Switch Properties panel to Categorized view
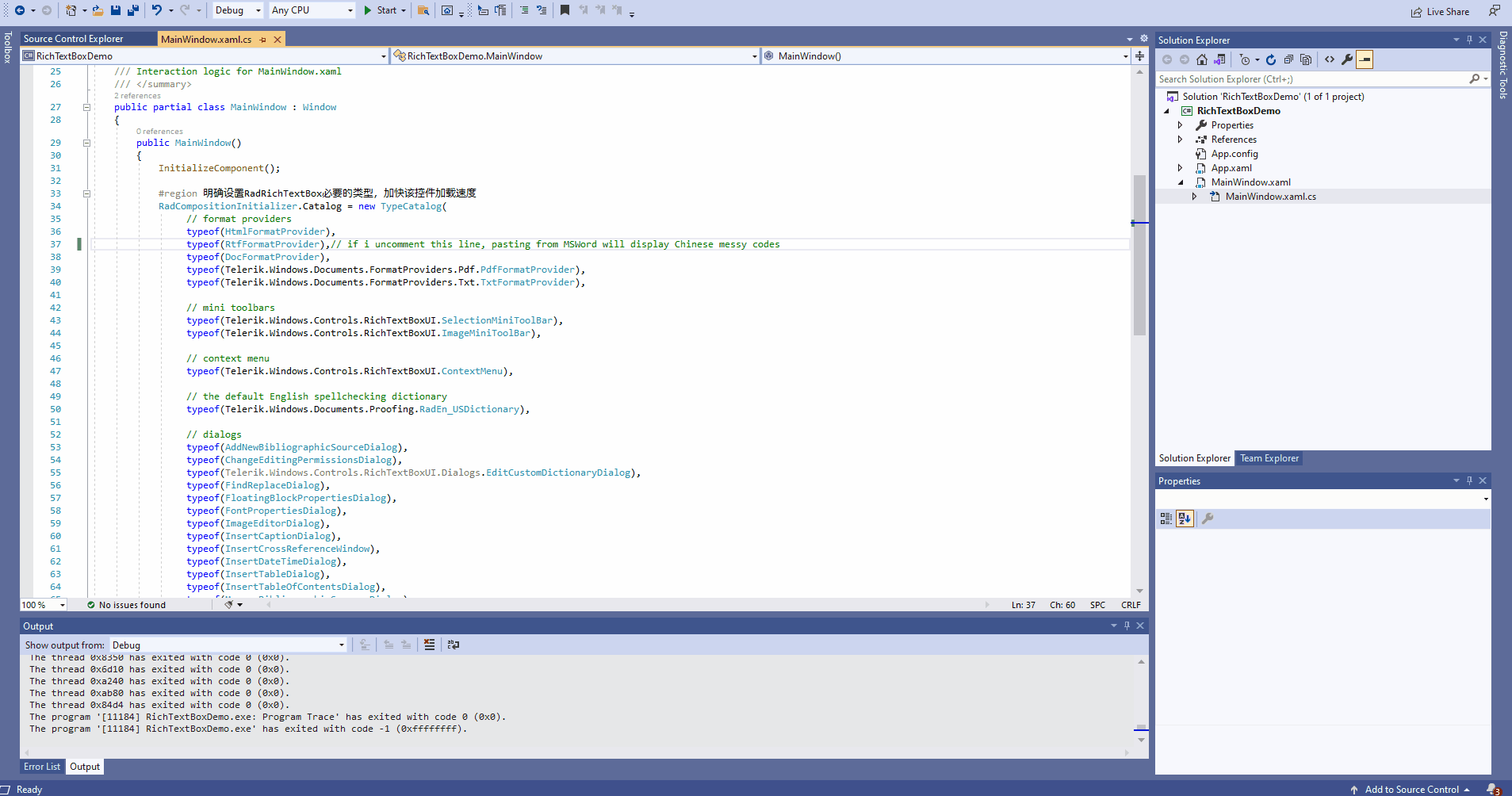The height and width of the screenshot is (796, 1512). (x=1166, y=519)
